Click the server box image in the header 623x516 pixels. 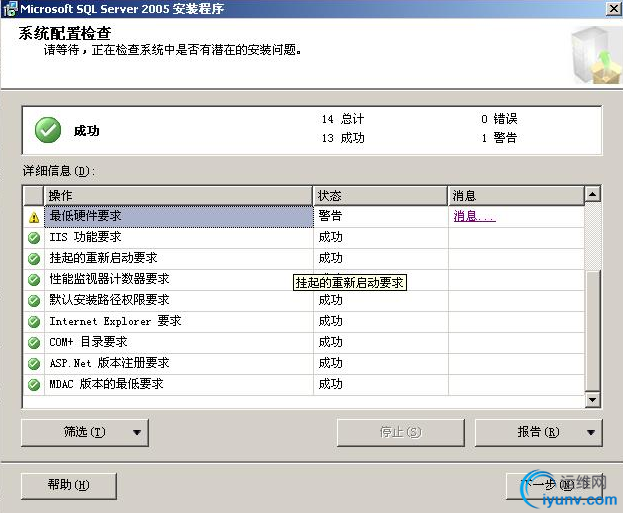coord(596,55)
